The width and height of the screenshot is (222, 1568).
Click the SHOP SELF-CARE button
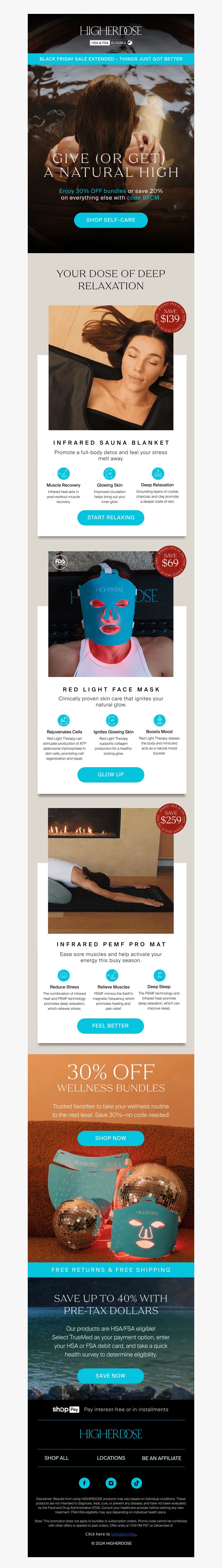pos(111,220)
